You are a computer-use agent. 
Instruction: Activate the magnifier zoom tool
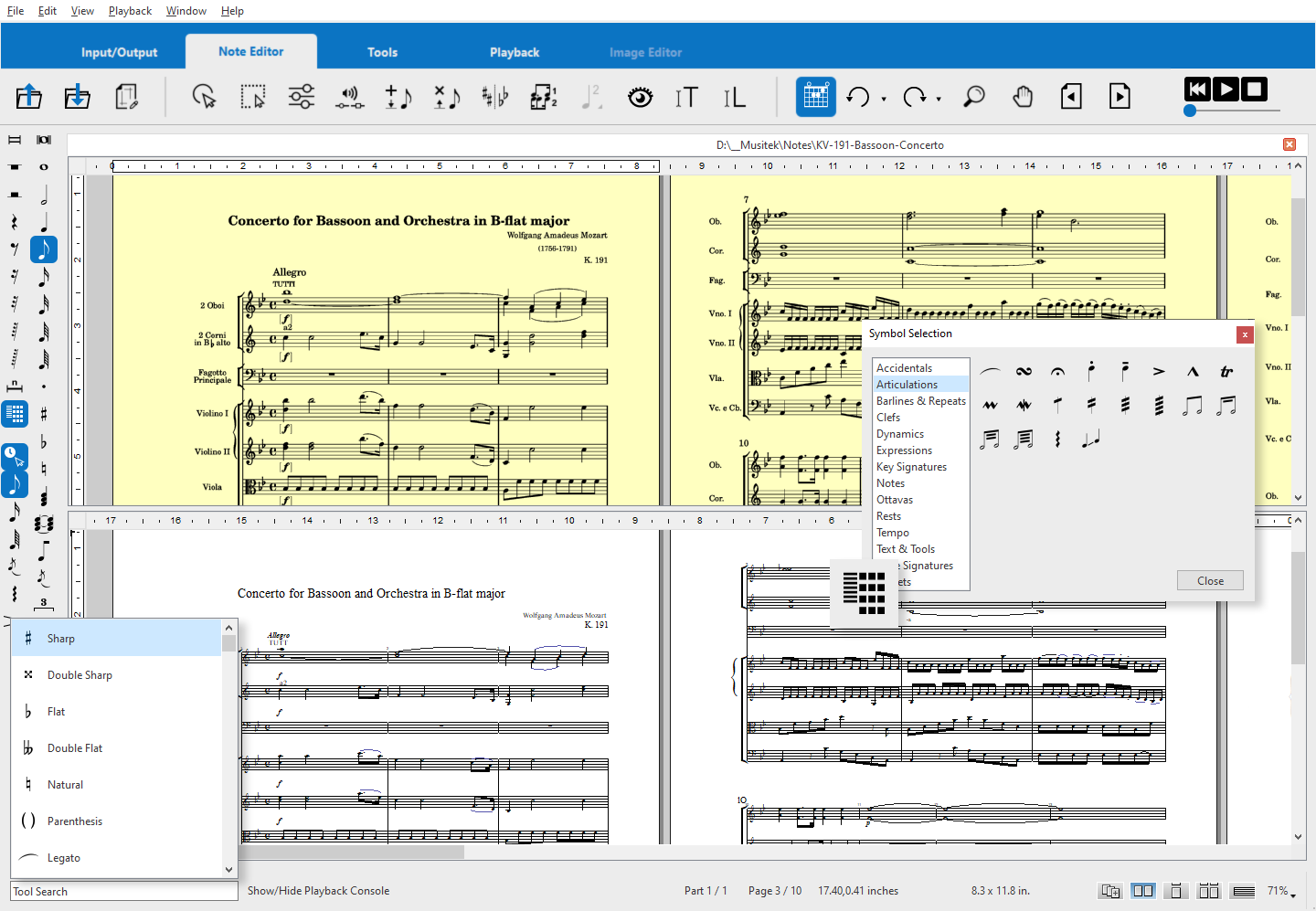pos(975,96)
